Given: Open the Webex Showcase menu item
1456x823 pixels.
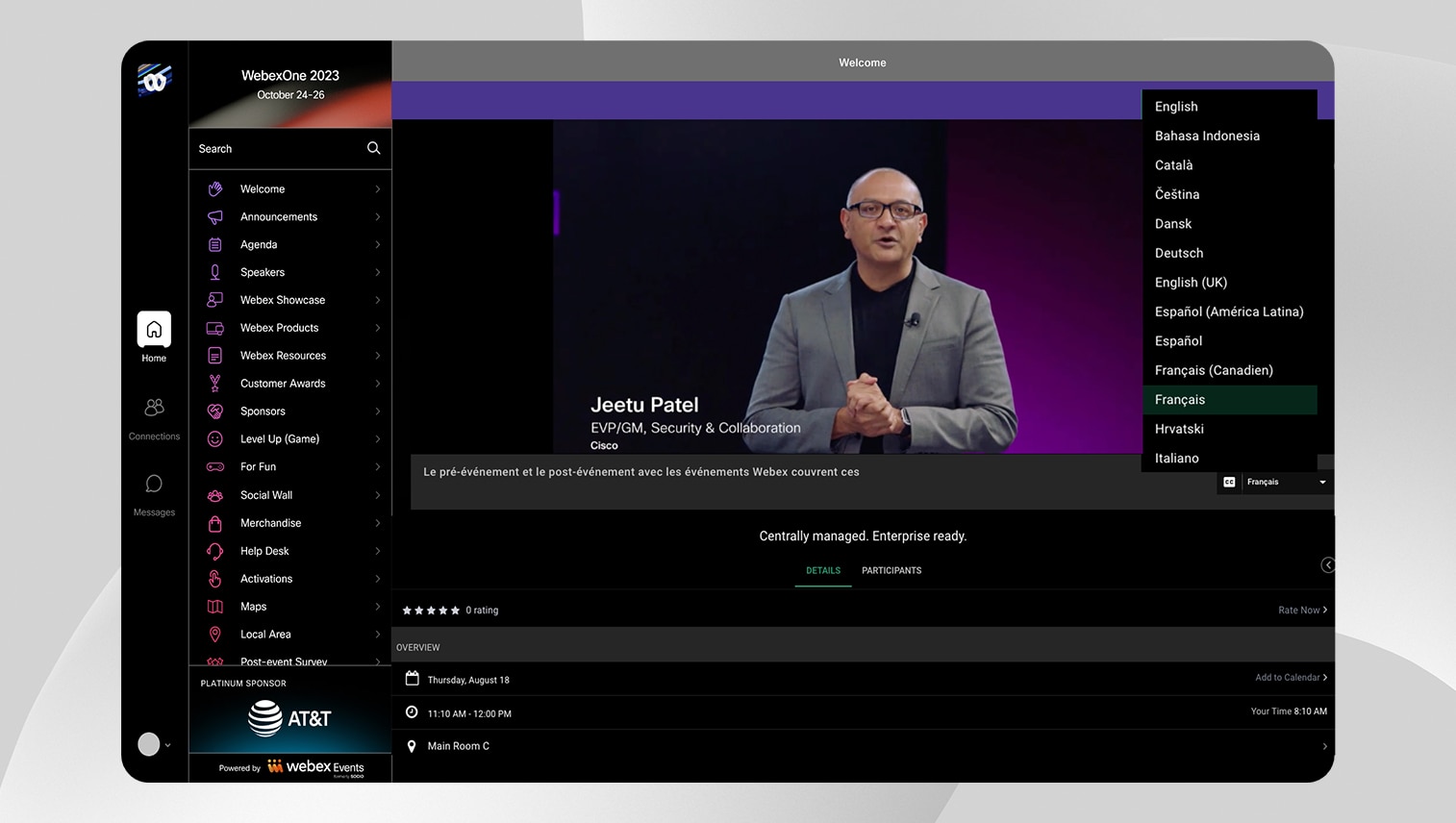Looking at the screenshot, I should coord(290,300).
